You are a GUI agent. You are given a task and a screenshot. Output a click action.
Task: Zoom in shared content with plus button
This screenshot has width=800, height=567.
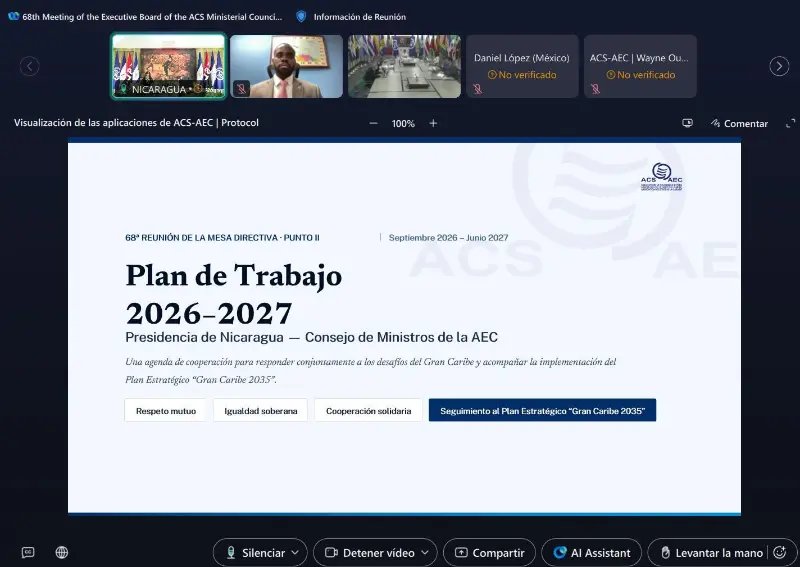pos(433,123)
